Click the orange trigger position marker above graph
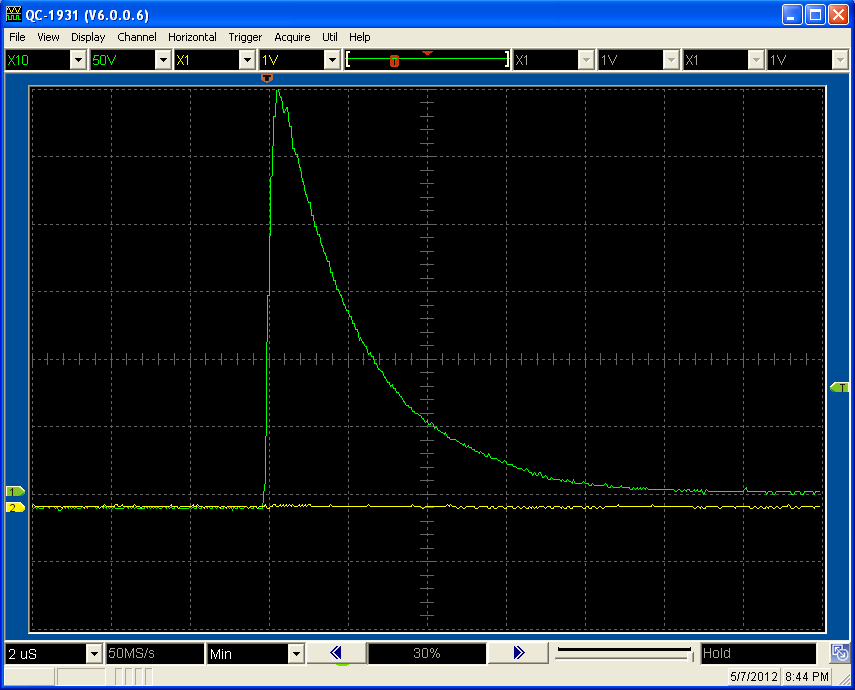Image resolution: width=855 pixels, height=690 pixels. 266,78
